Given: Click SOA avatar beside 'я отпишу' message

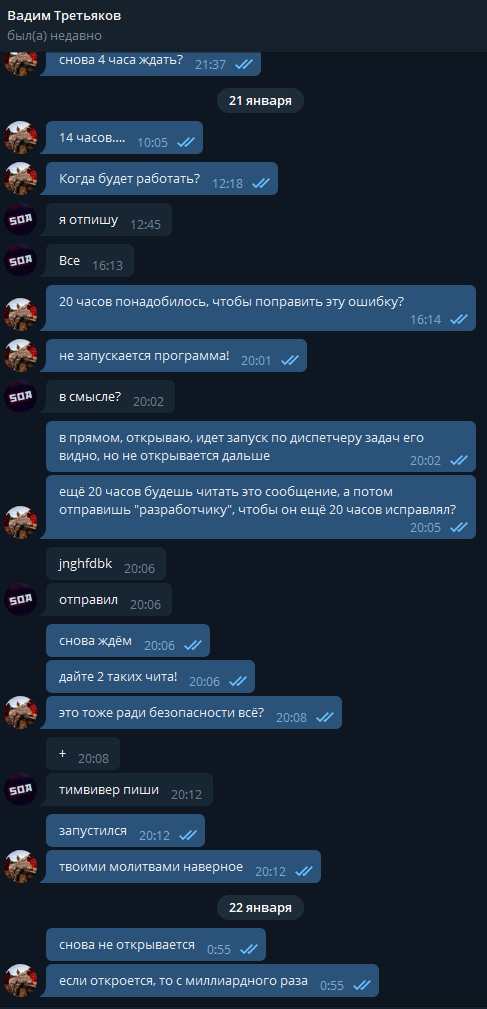Looking at the screenshot, I should (x=21, y=219).
